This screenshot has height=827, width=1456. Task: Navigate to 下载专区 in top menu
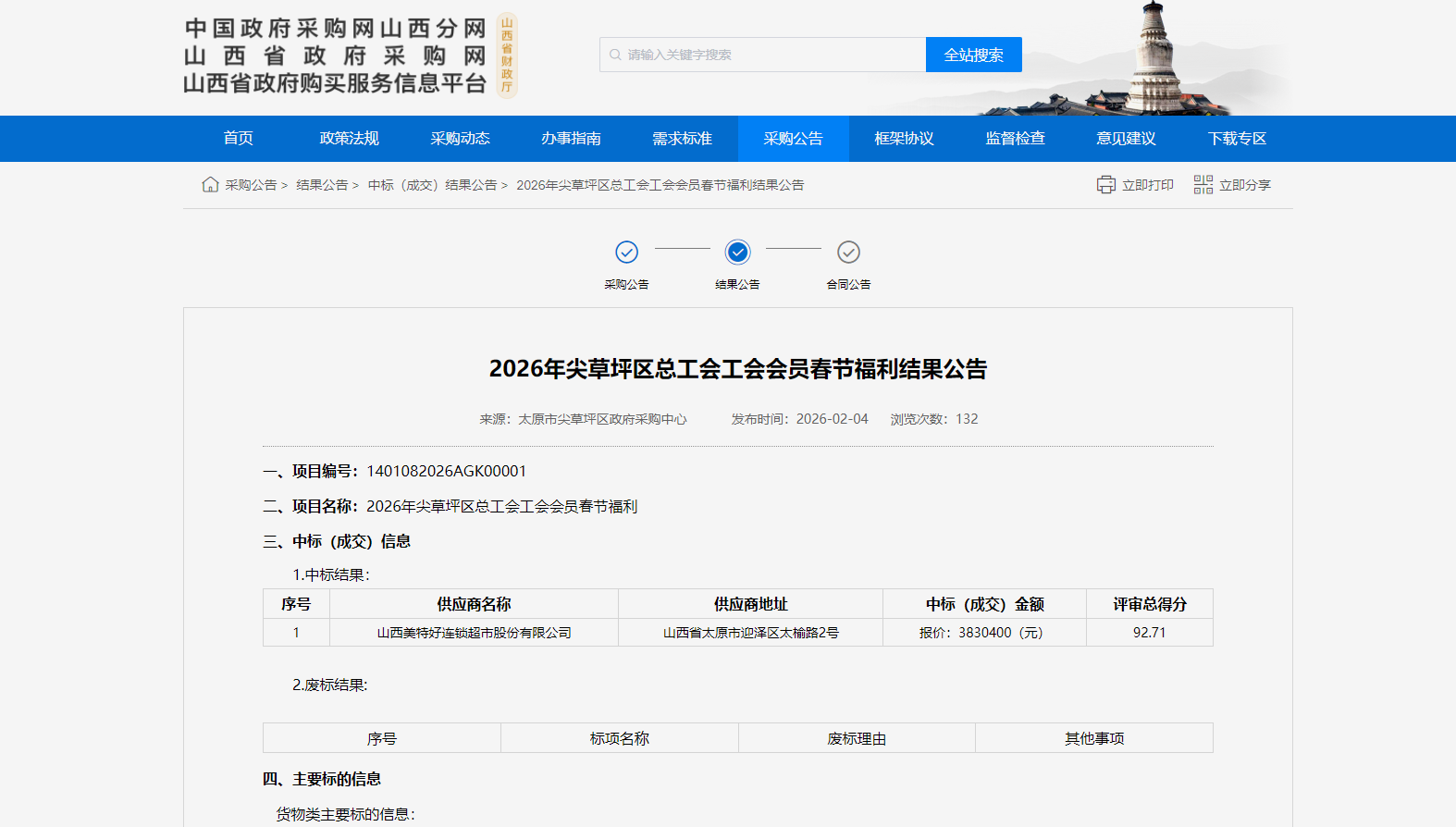[x=1238, y=139]
